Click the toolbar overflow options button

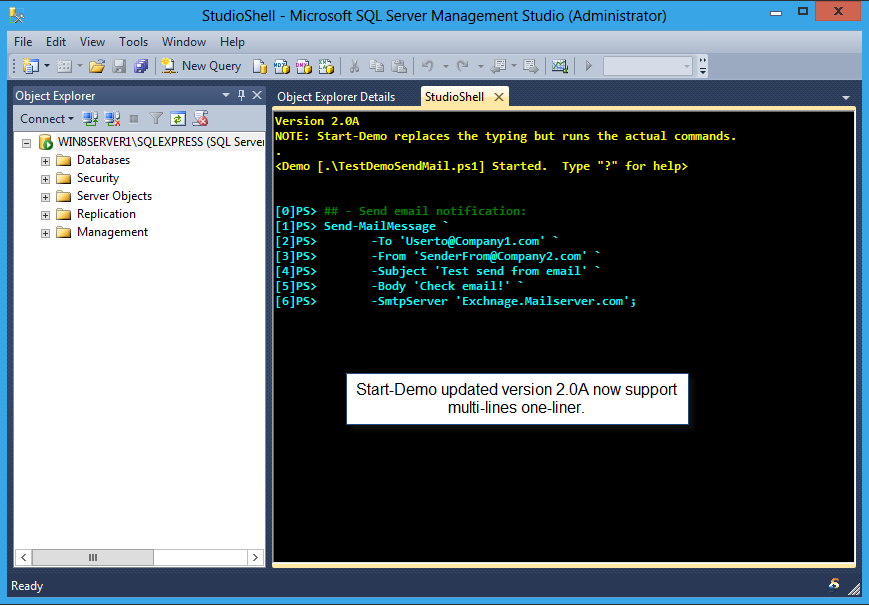click(703, 67)
